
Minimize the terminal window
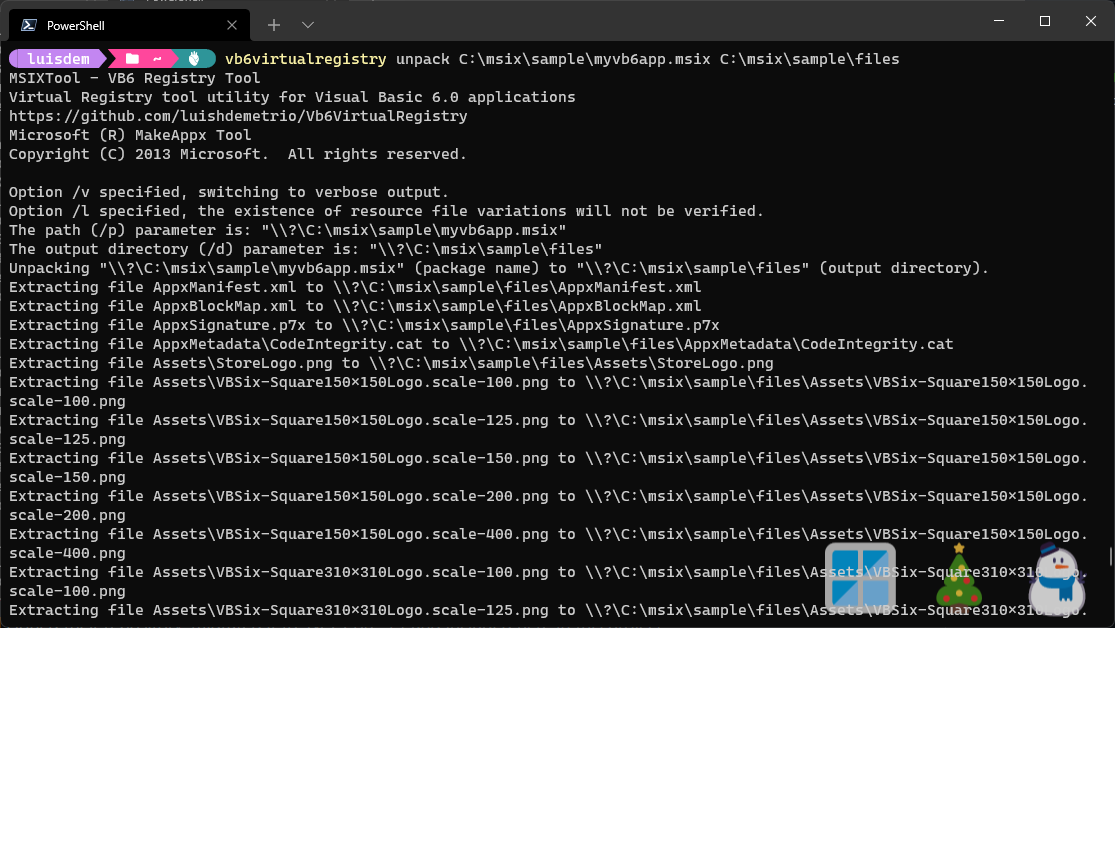pos(999,21)
